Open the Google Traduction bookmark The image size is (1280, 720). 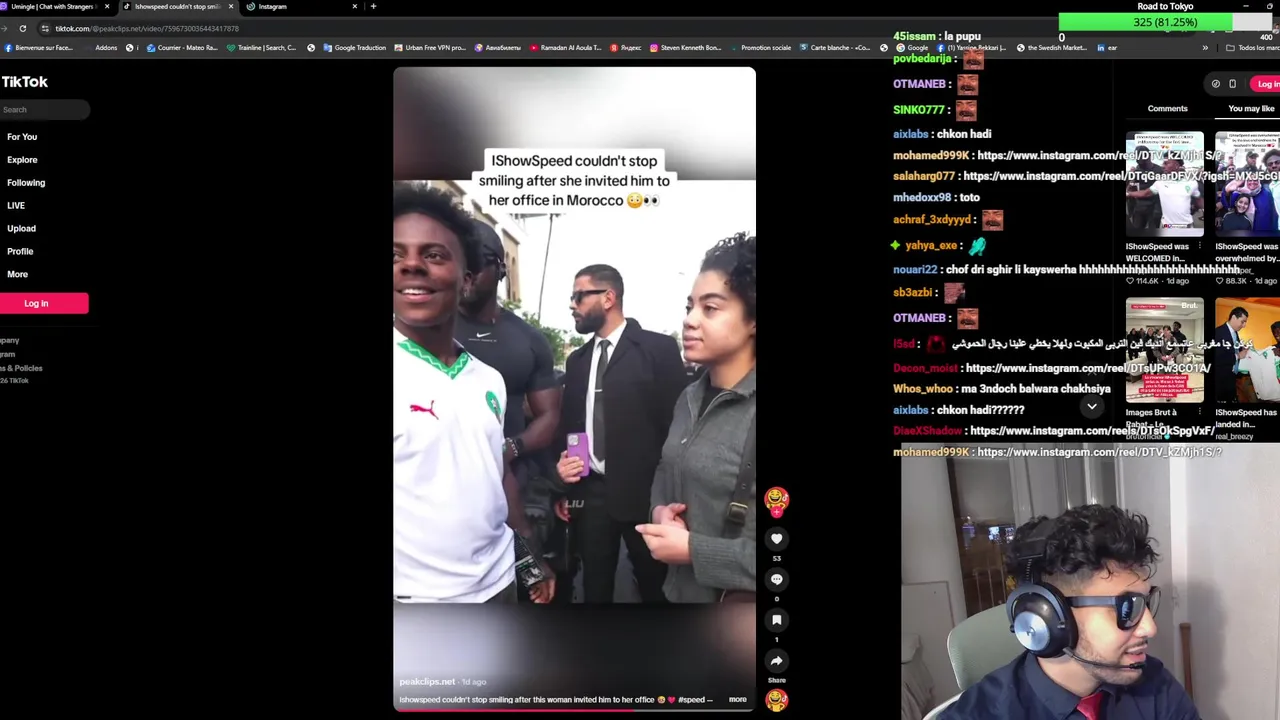(354, 47)
